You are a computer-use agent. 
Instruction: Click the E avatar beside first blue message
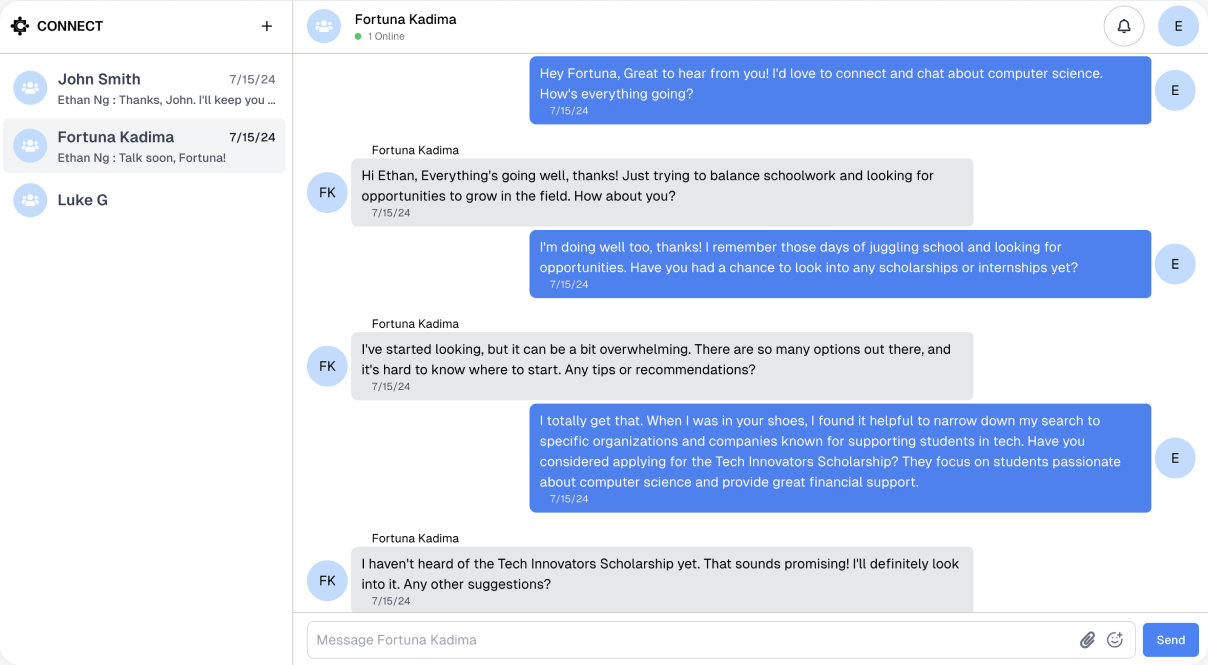[x=1175, y=90]
